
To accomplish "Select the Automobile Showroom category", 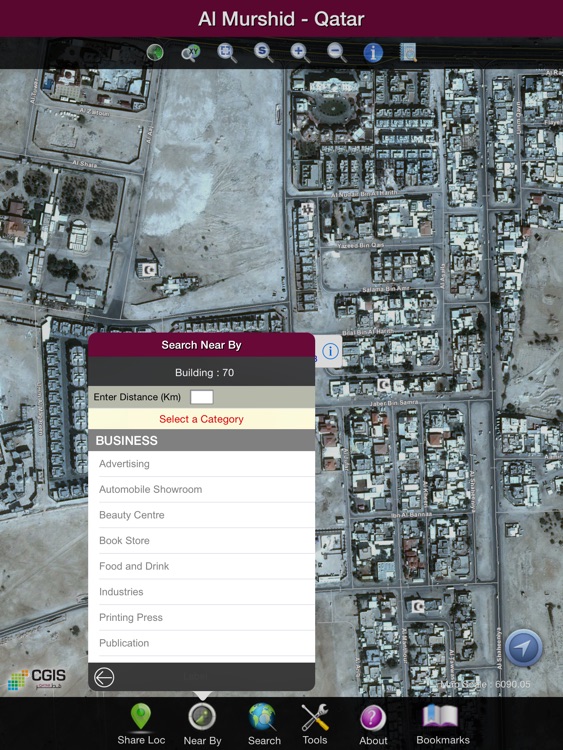I will point(201,489).
